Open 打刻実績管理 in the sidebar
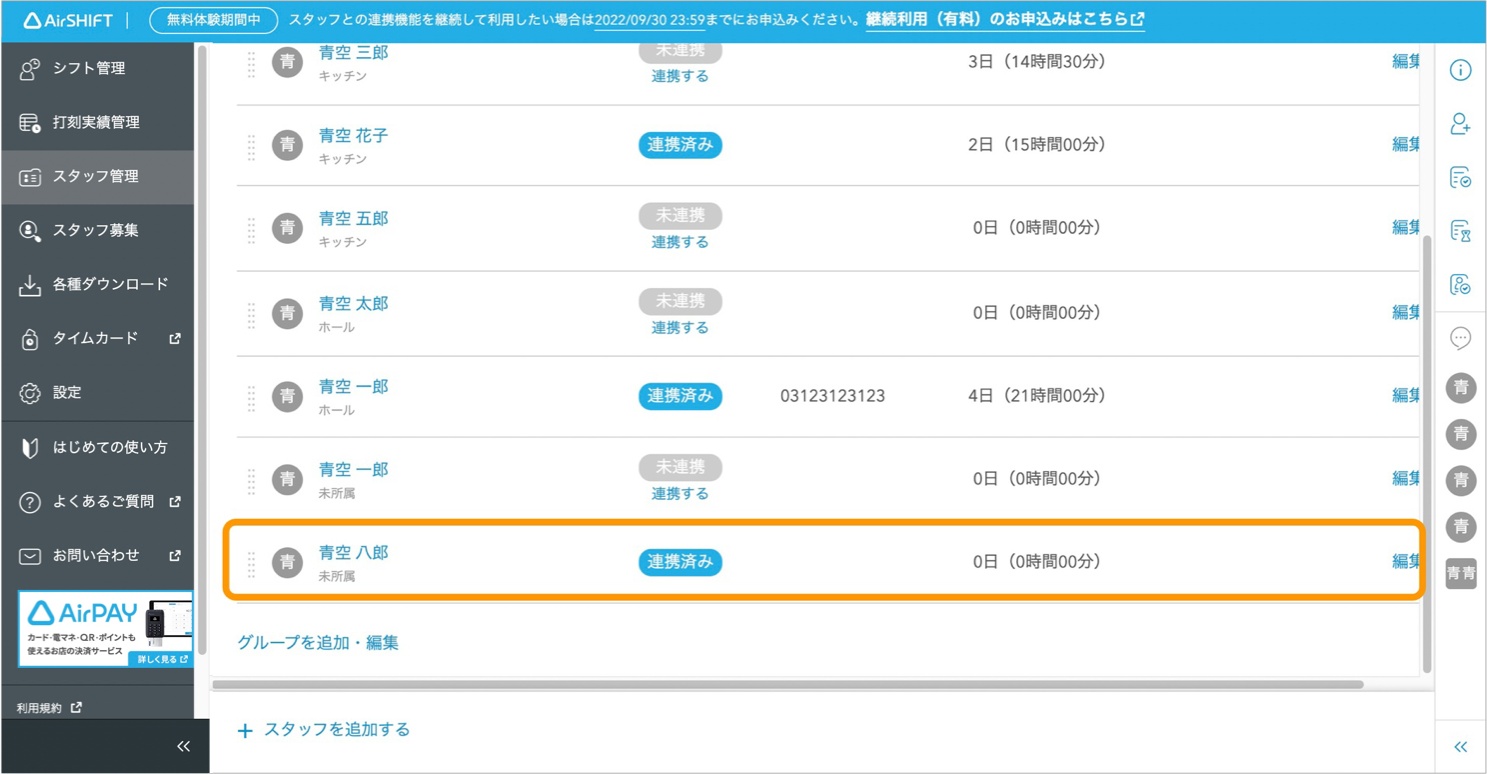 pyautogui.click(x=95, y=122)
